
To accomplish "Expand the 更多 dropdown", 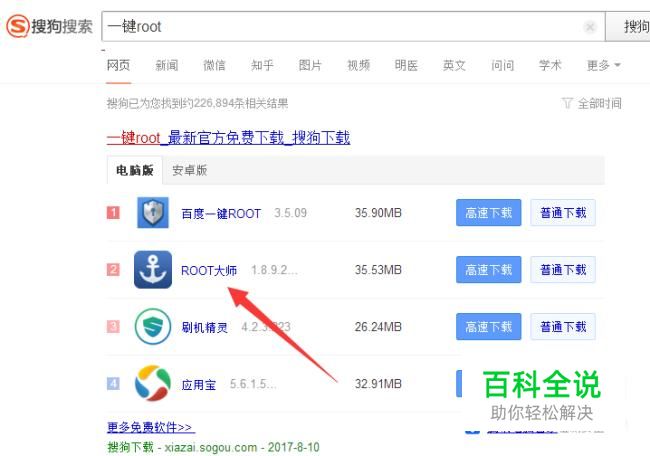I will point(603,65).
